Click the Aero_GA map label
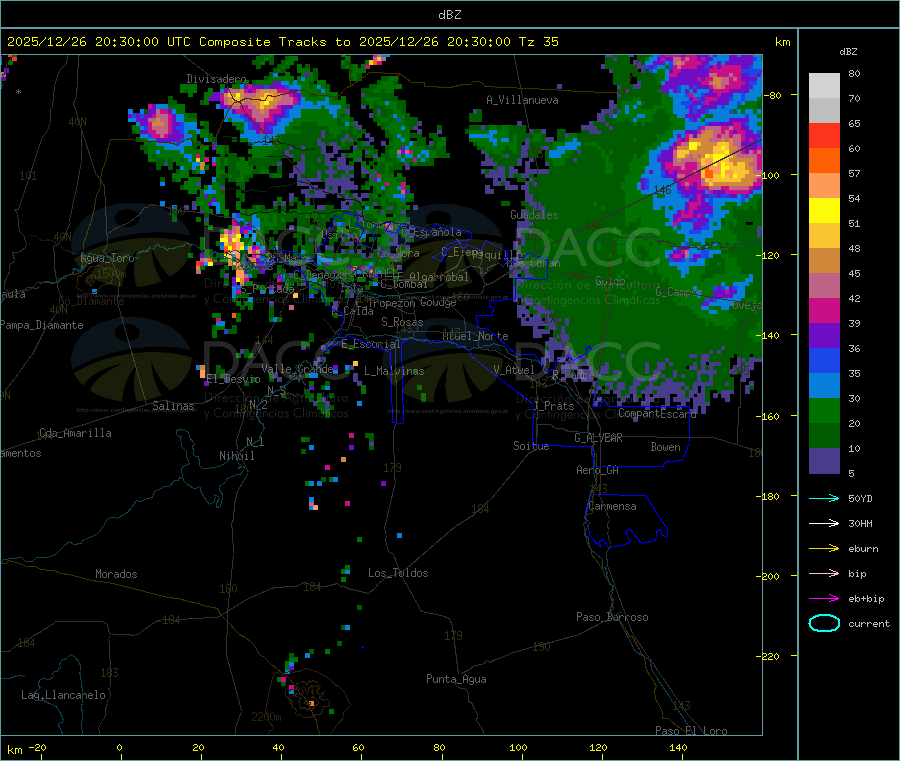 pyautogui.click(x=598, y=470)
